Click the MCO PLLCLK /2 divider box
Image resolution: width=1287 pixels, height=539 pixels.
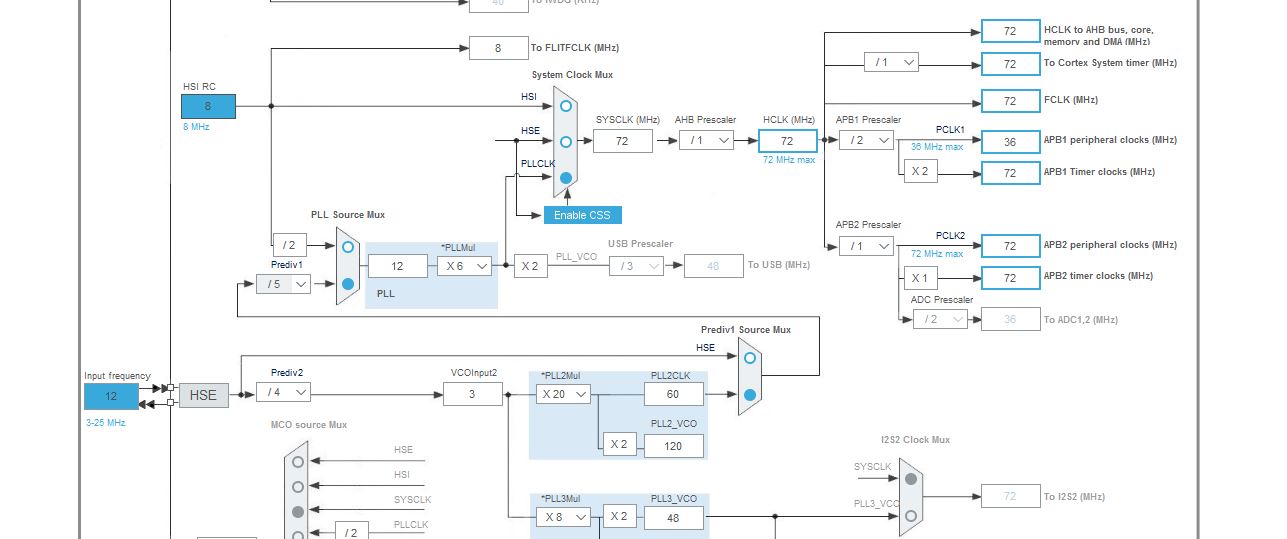[351, 531]
